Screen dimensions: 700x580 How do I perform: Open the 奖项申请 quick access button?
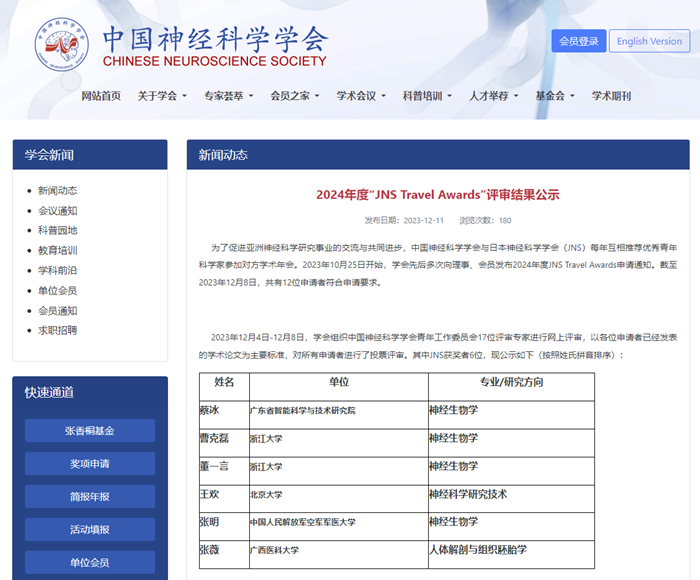click(90, 464)
